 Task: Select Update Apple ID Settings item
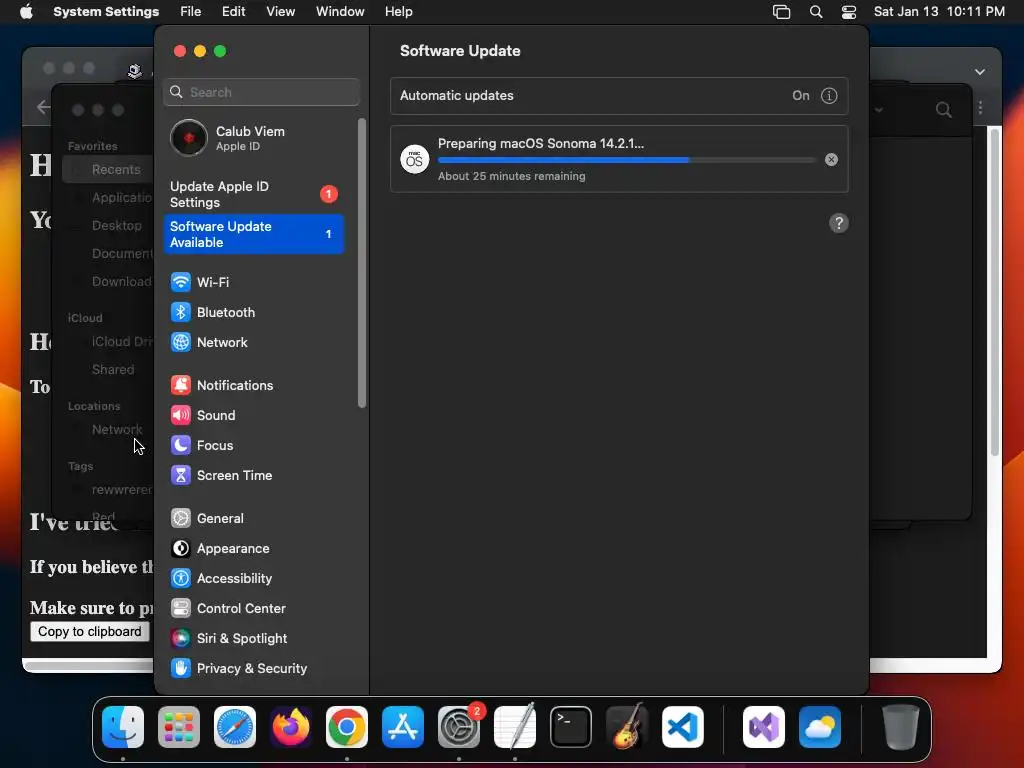coord(254,195)
